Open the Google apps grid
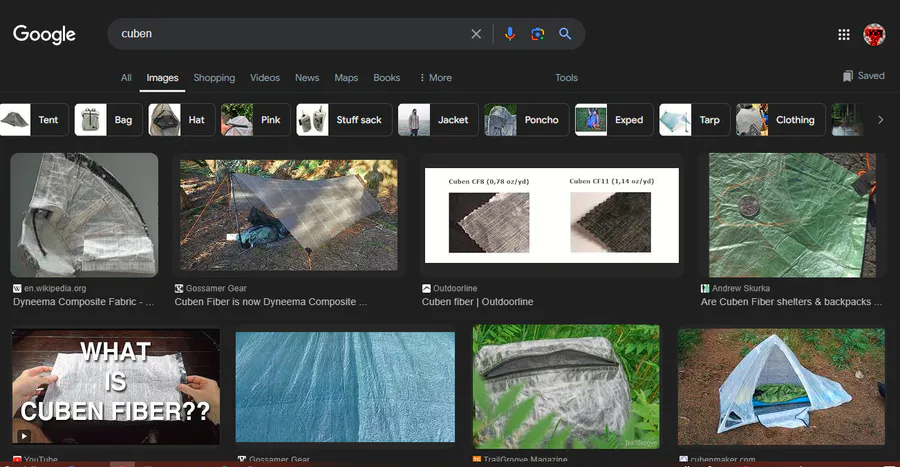900x467 pixels. pyautogui.click(x=844, y=35)
